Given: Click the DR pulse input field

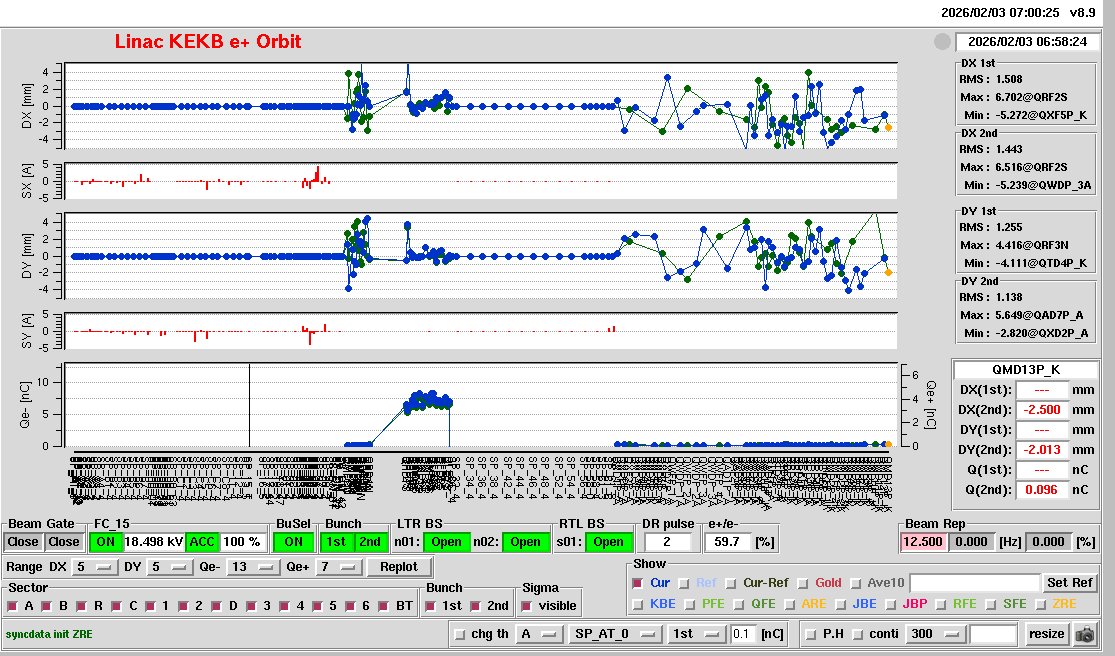Looking at the screenshot, I should click(669, 542).
